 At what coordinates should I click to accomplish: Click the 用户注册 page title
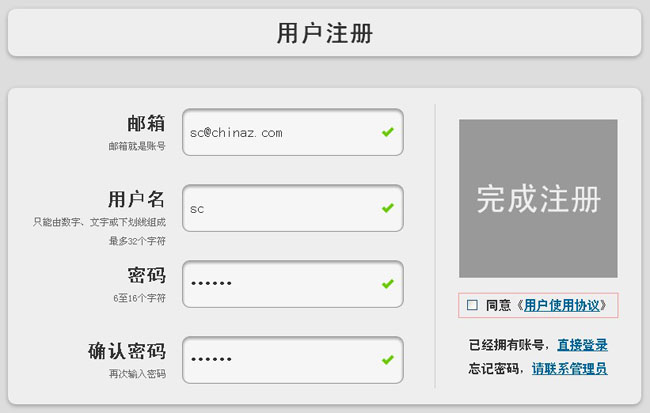(x=324, y=33)
